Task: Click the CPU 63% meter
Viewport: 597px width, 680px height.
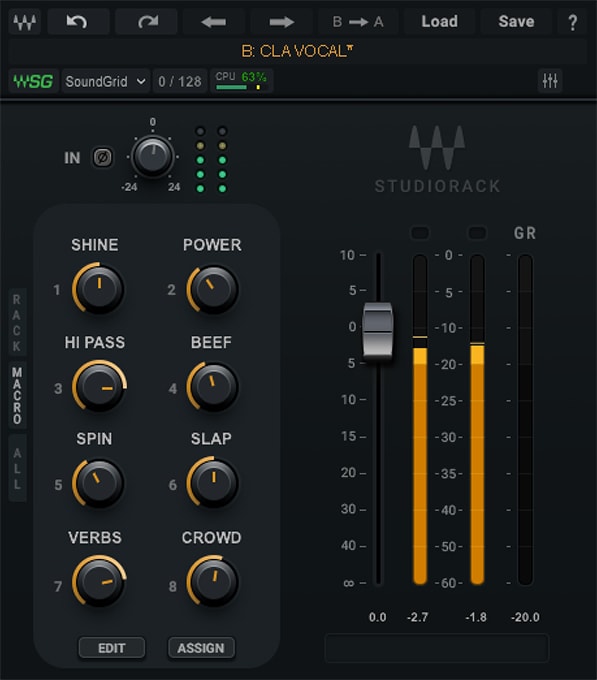Action: coord(241,81)
